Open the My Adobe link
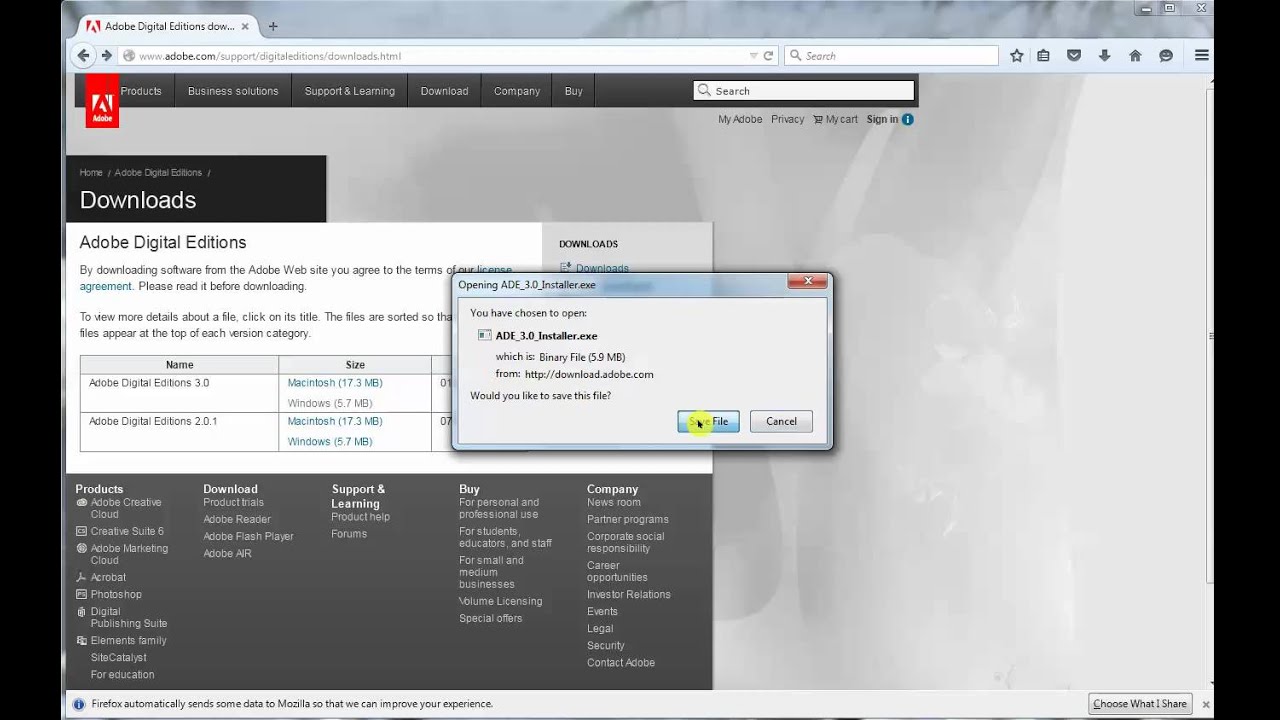Screen dimensions: 1280x720 point(740,119)
